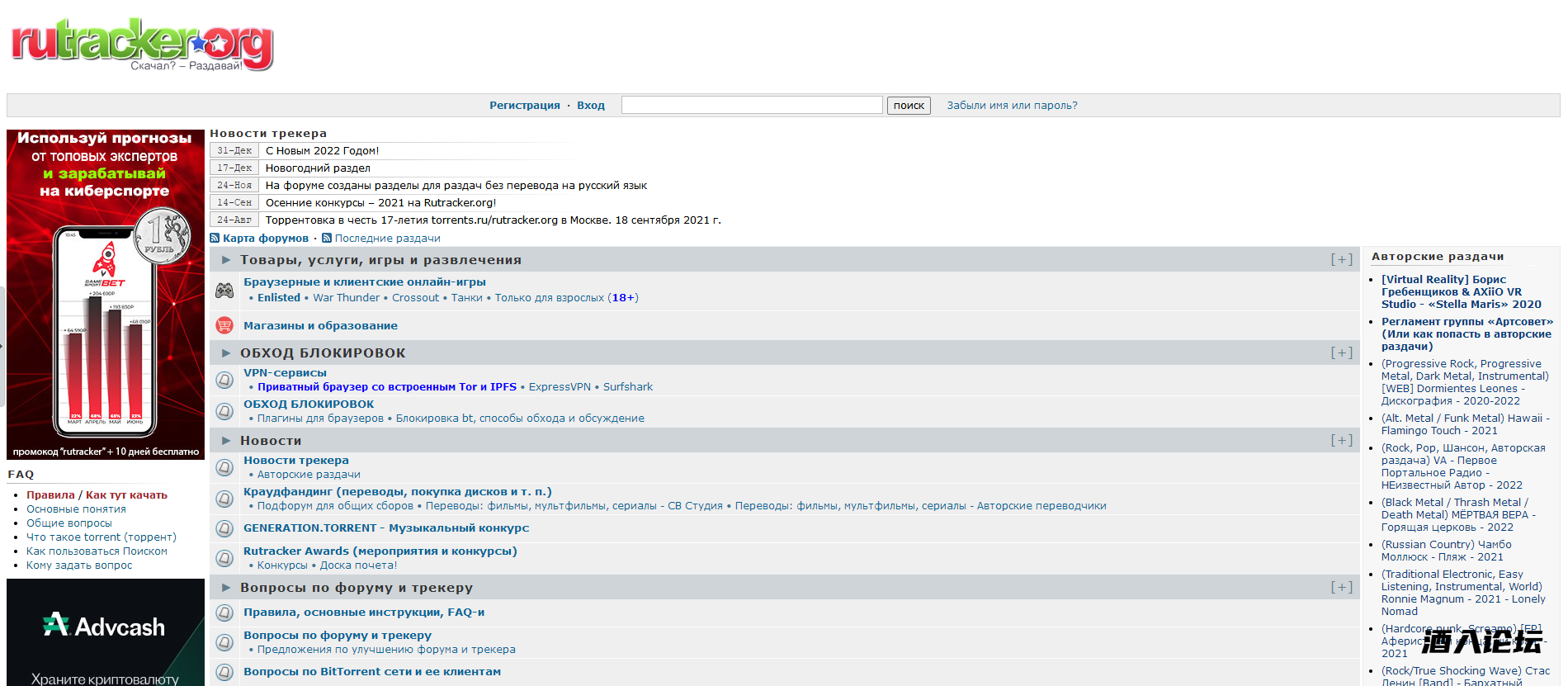Click the forum icon beside Rutracker Awards
Image resolution: width=1568 pixels, height=686 pixels.
click(x=224, y=558)
